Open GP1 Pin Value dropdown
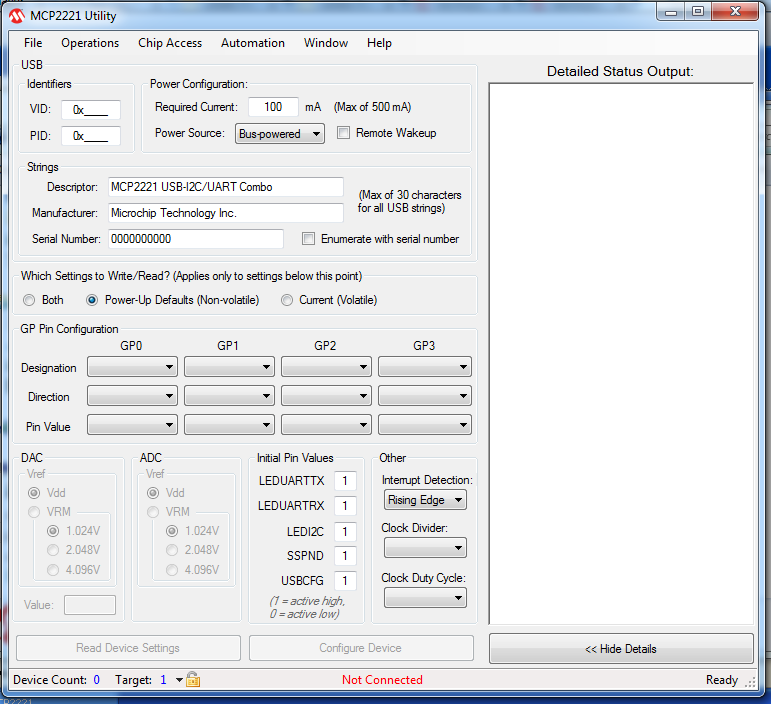The height and width of the screenshot is (704, 771). [229, 425]
